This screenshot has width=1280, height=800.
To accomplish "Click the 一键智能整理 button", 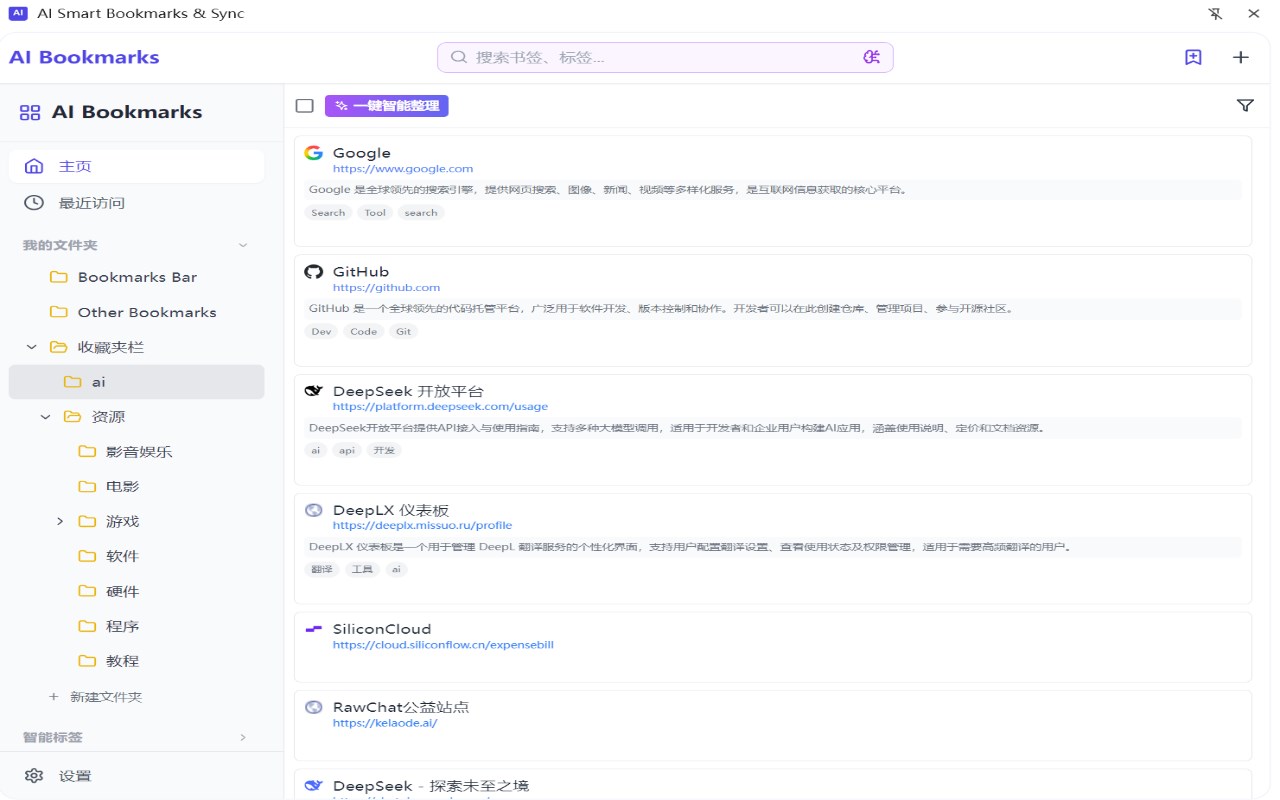I will coord(387,106).
